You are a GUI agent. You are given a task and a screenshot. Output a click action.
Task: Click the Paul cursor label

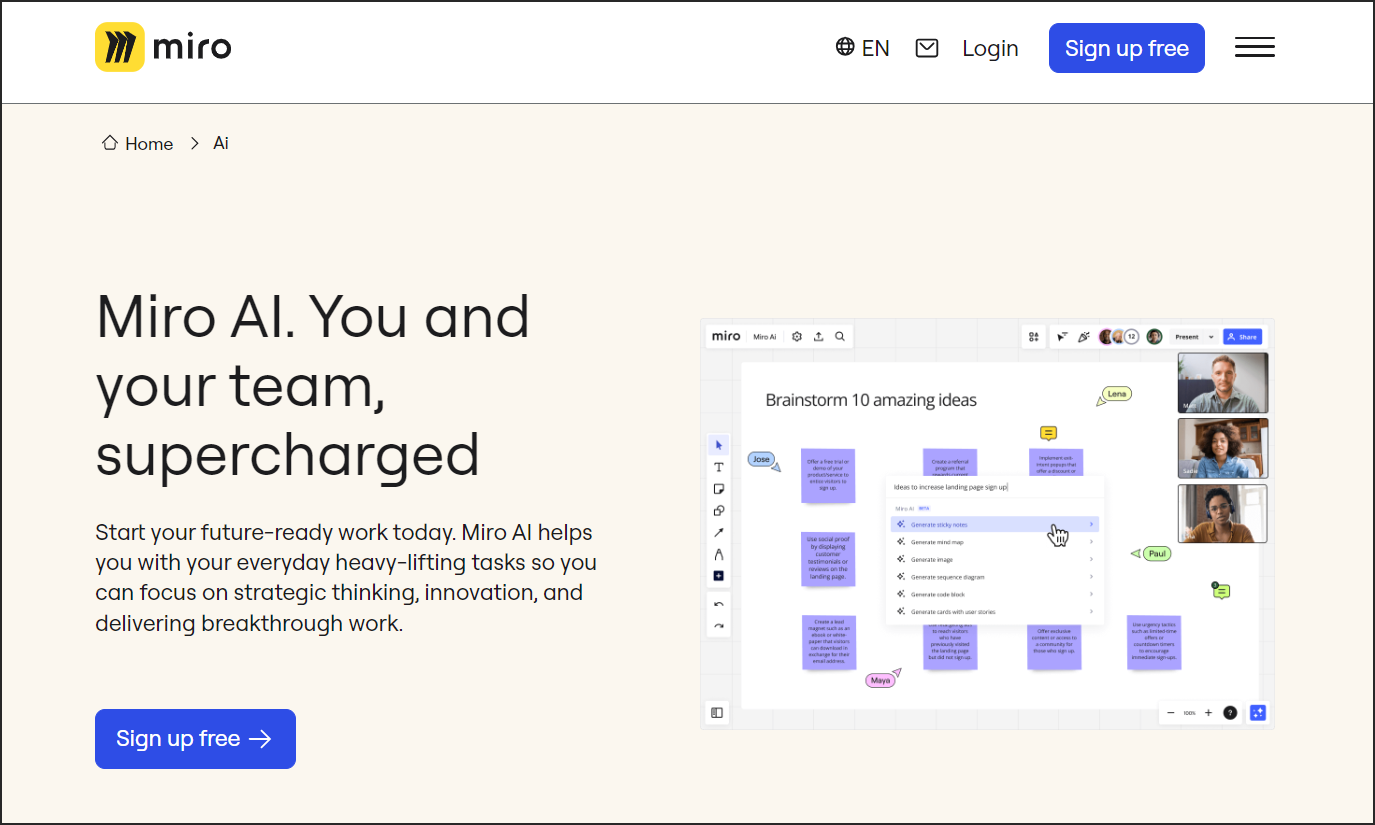click(1157, 553)
